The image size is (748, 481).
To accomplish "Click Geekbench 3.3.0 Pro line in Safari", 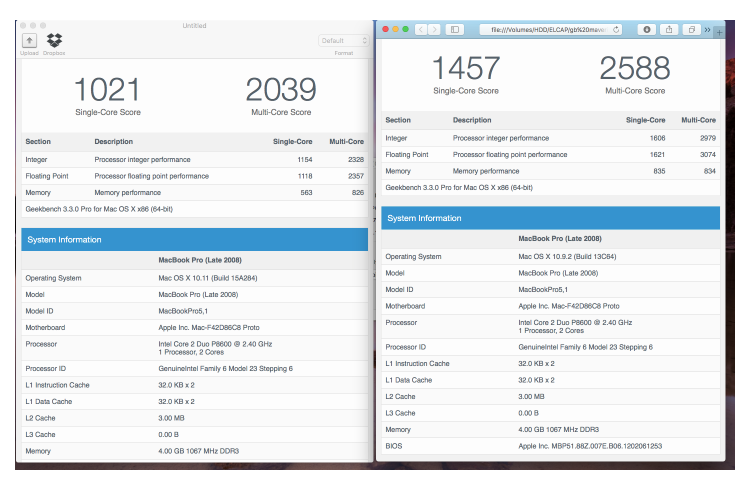I will click(x=459, y=188).
